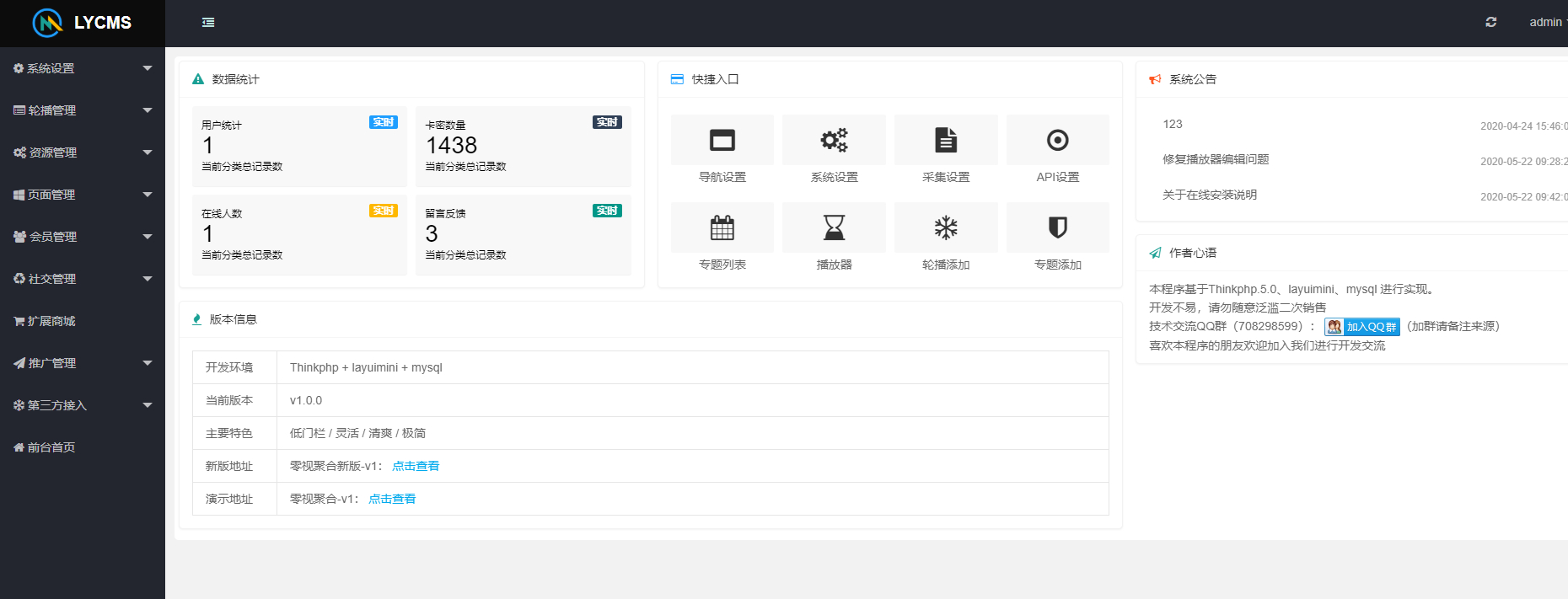Click the 播放器 hourglass icon

click(834, 227)
